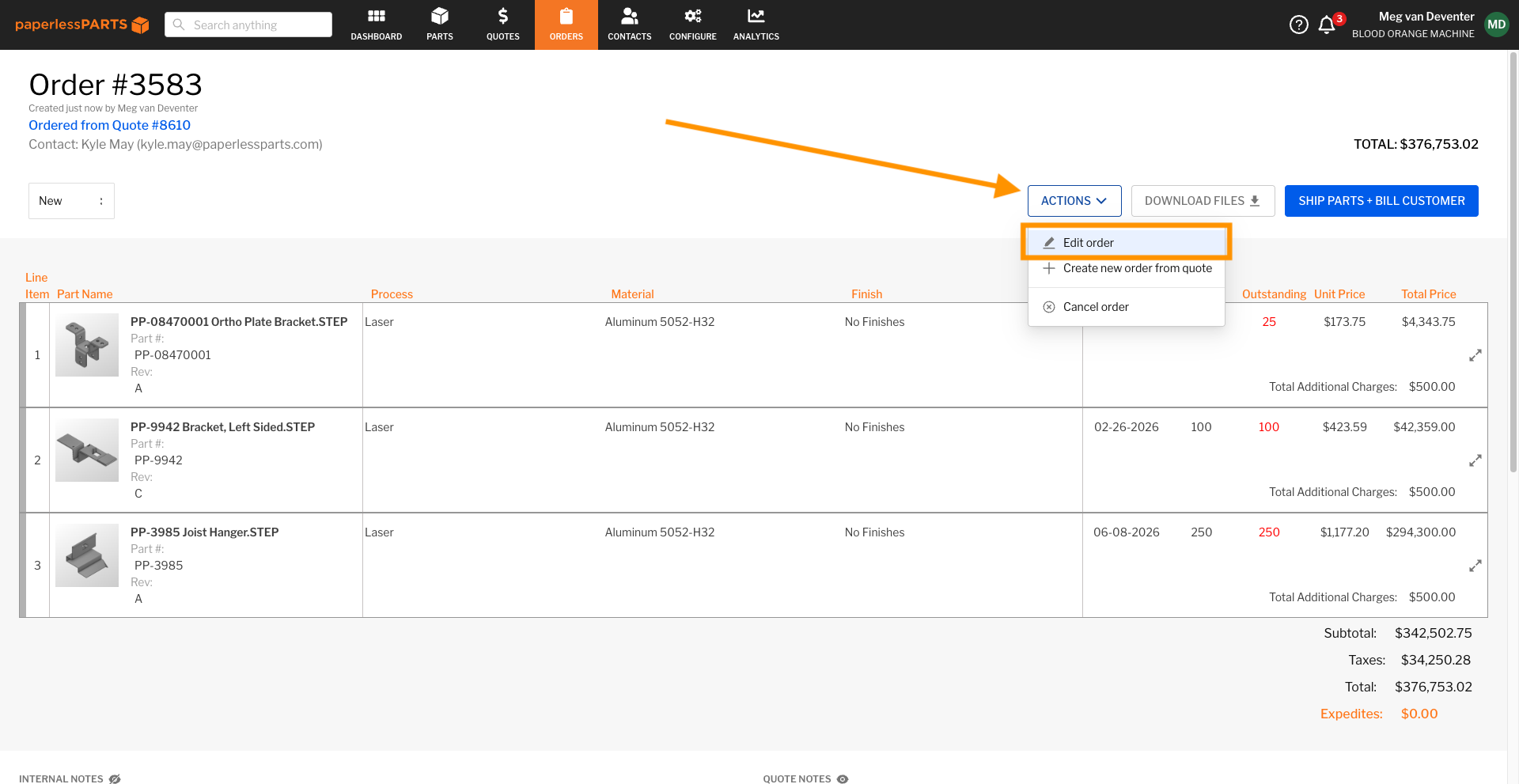Viewport: 1519px width, 784px height.
Task: Expand line item 3 details arrow
Action: [1475, 566]
